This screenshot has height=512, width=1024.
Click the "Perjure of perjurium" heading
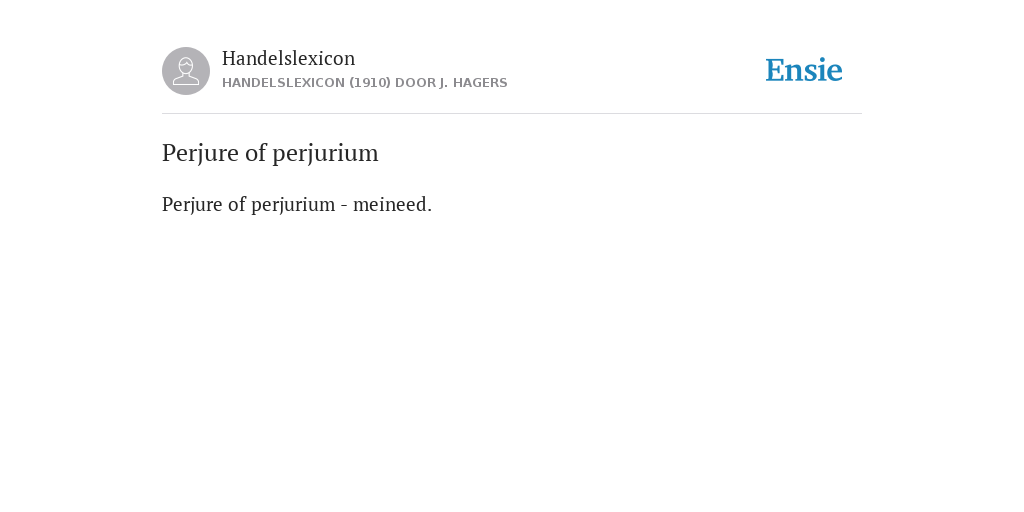[x=270, y=153]
